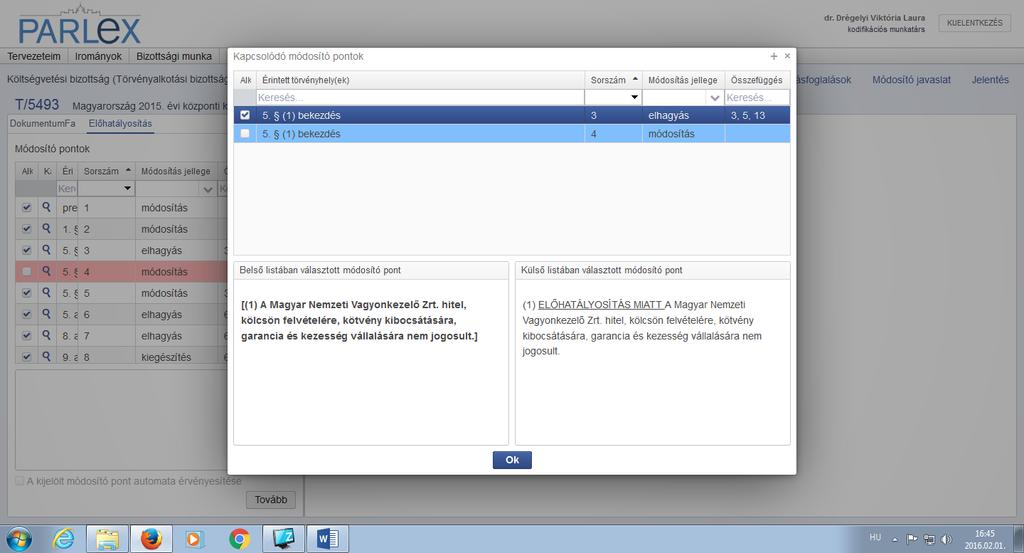1024x553 pixels.
Task: Select the dialog row with 5. § (1) bekezdés módosítás
Action: [x=512, y=133]
